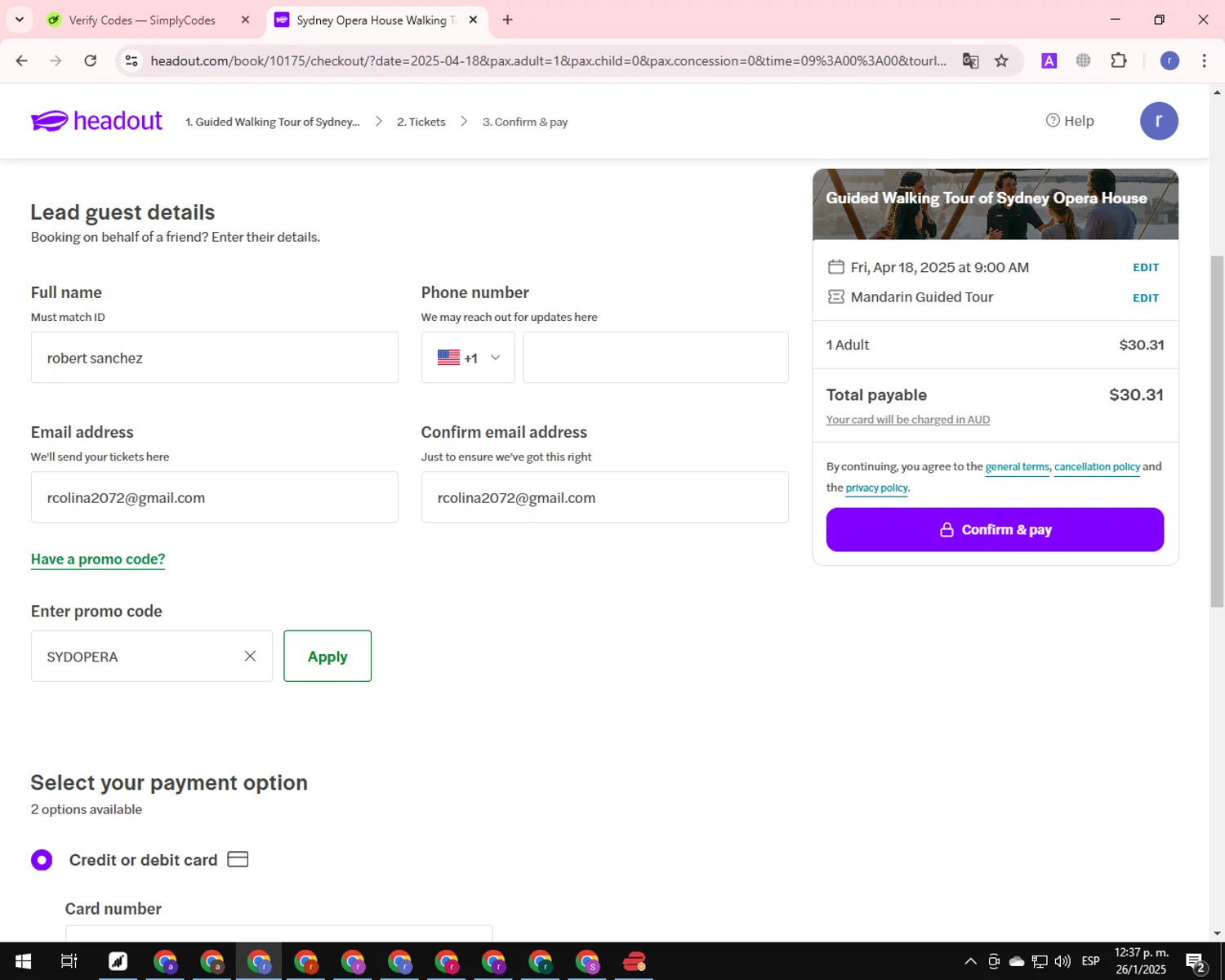Viewport: 1225px width, 980px height.
Task: Select Credit or debit card option
Action: tap(42, 860)
